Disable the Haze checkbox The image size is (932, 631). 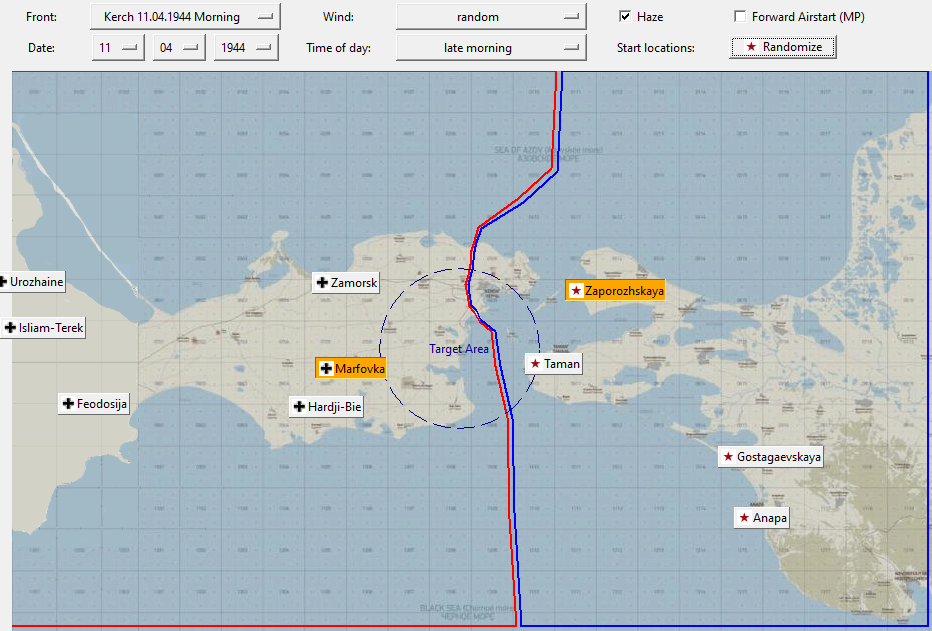click(x=625, y=17)
